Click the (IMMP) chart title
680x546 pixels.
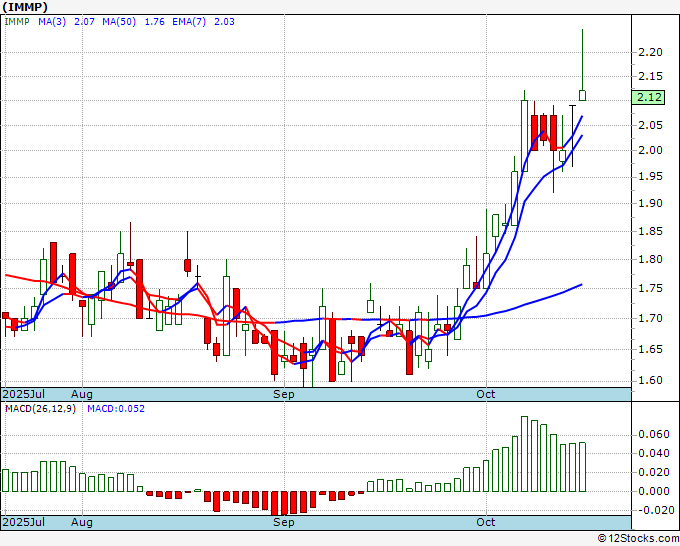[x=25, y=7]
